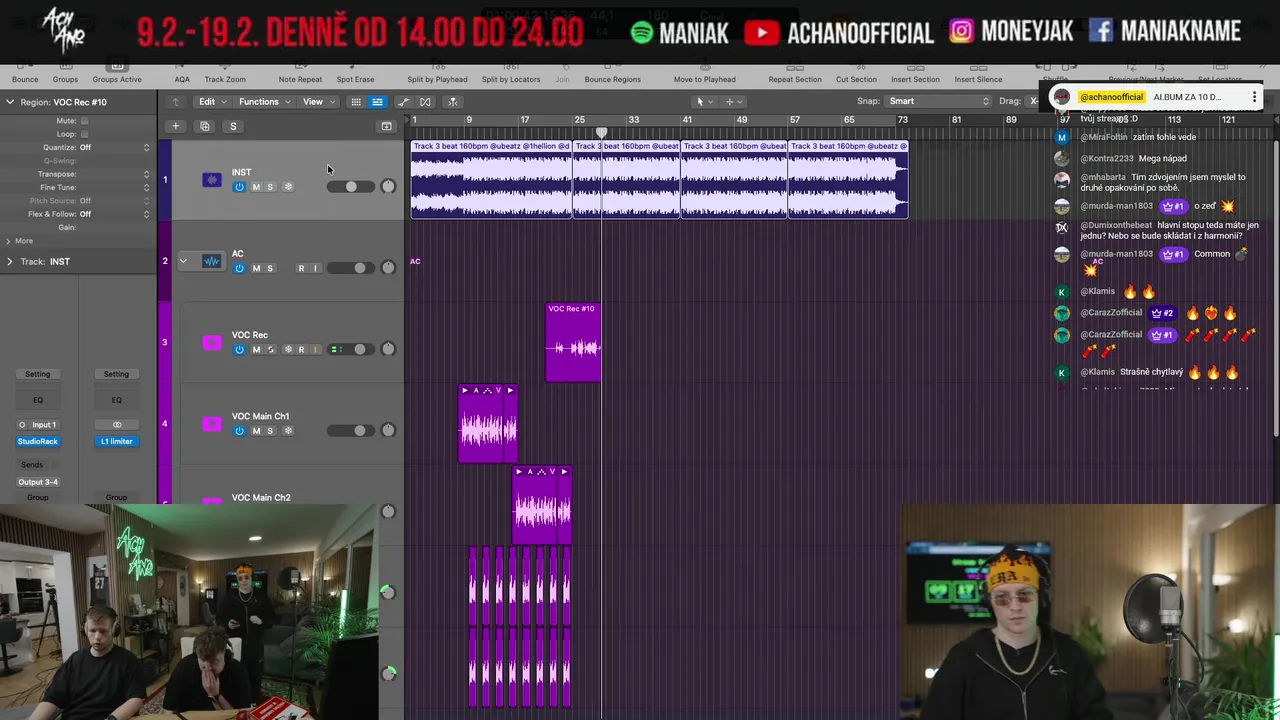1280x720 pixels.
Task: Open the Flex & Follow dropdown
Action: (115, 214)
